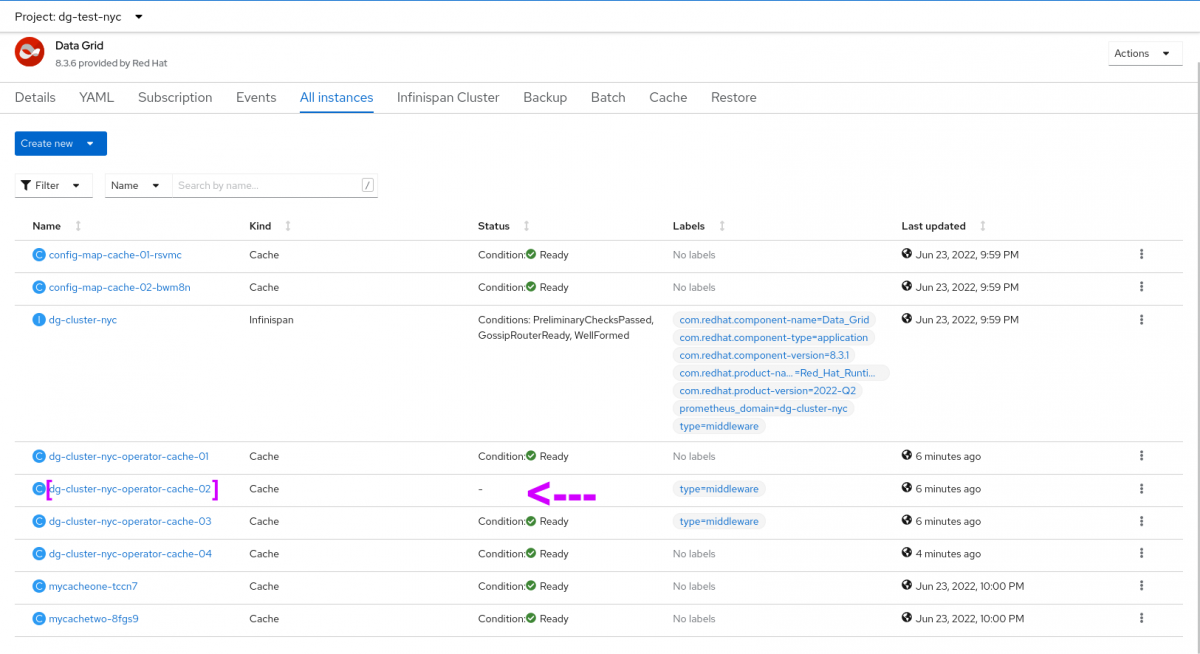Click the Data Grid operator logo
Image resolution: width=1200 pixels, height=654 pixels.
click(x=30, y=52)
